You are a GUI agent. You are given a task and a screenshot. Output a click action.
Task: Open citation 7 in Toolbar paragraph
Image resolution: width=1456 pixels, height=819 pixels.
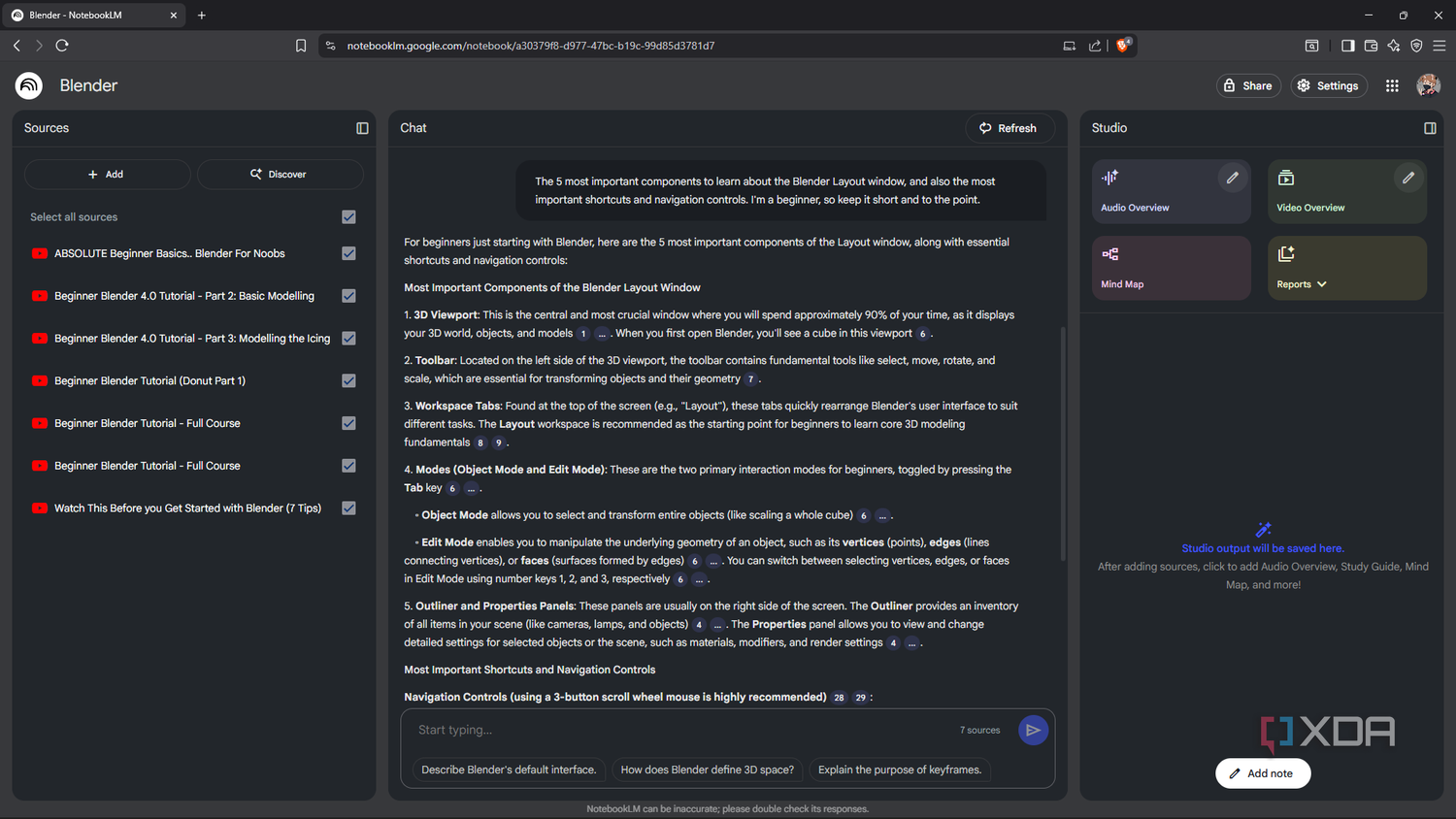[x=750, y=379]
